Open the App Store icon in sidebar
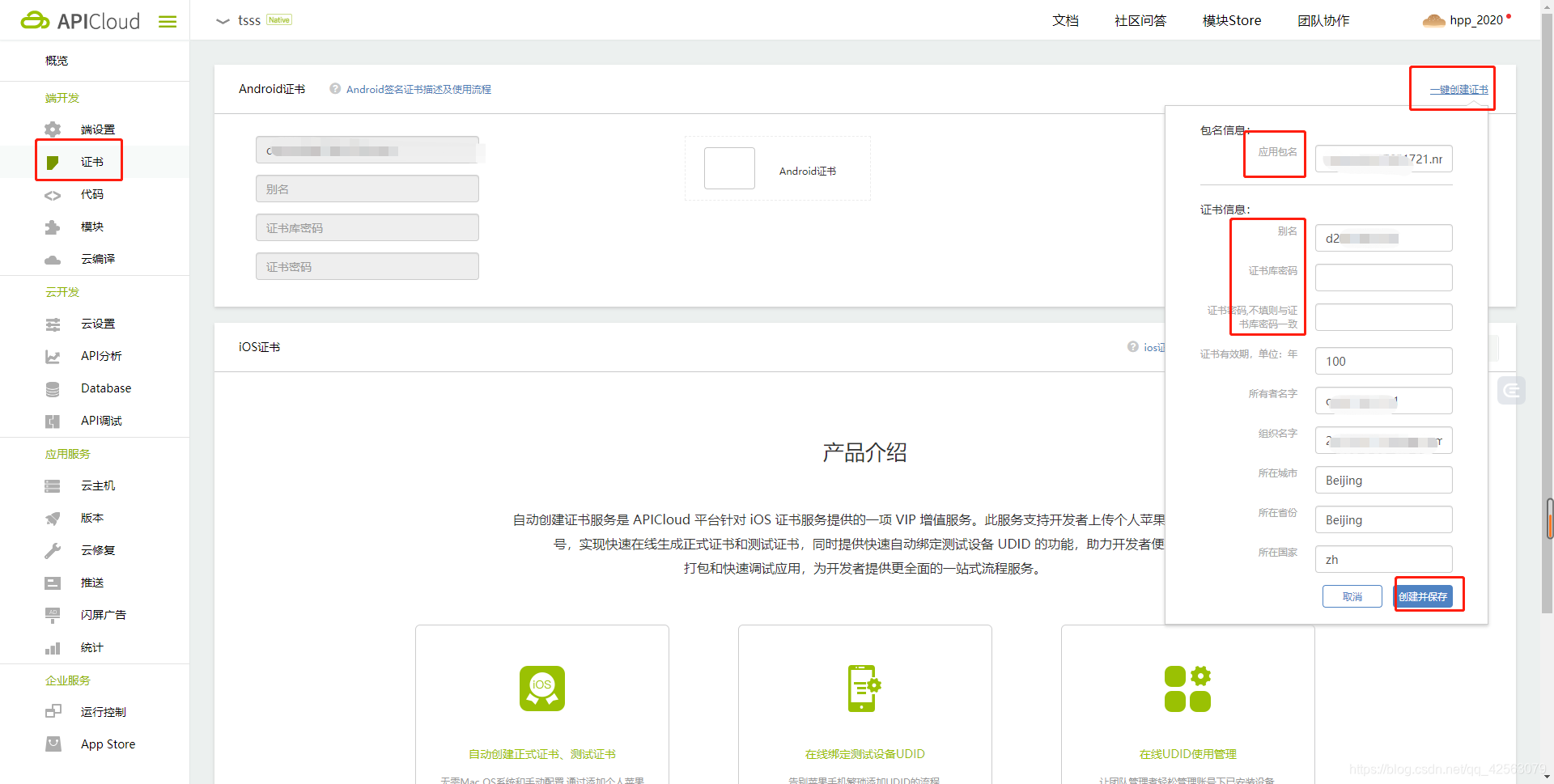The image size is (1554, 784). pyautogui.click(x=53, y=744)
